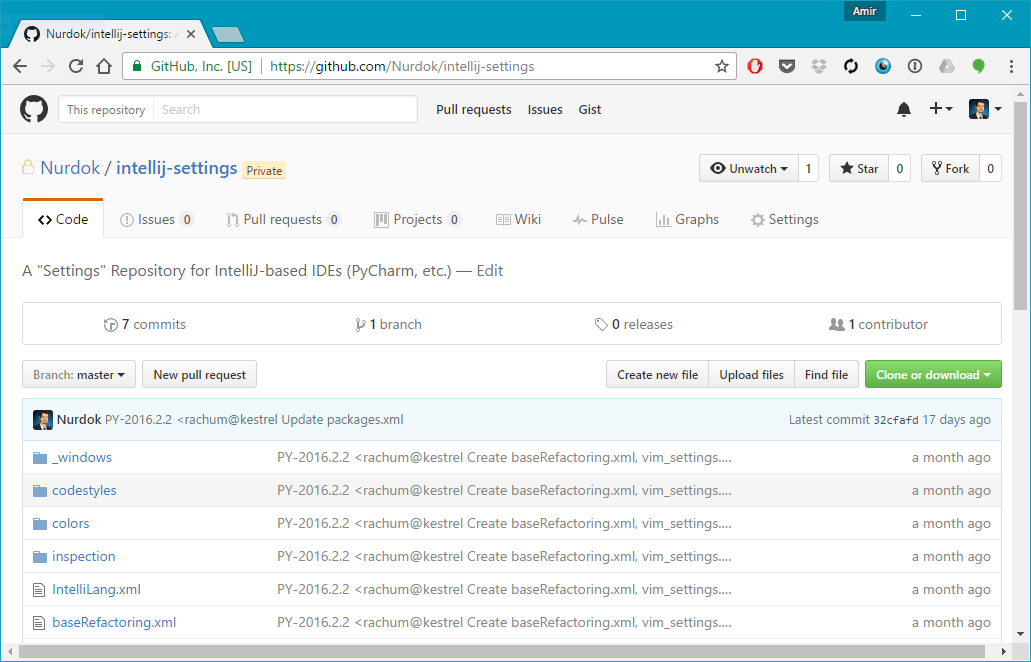Open the repository Settings tab
The image size is (1031, 662).
[784, 219]
